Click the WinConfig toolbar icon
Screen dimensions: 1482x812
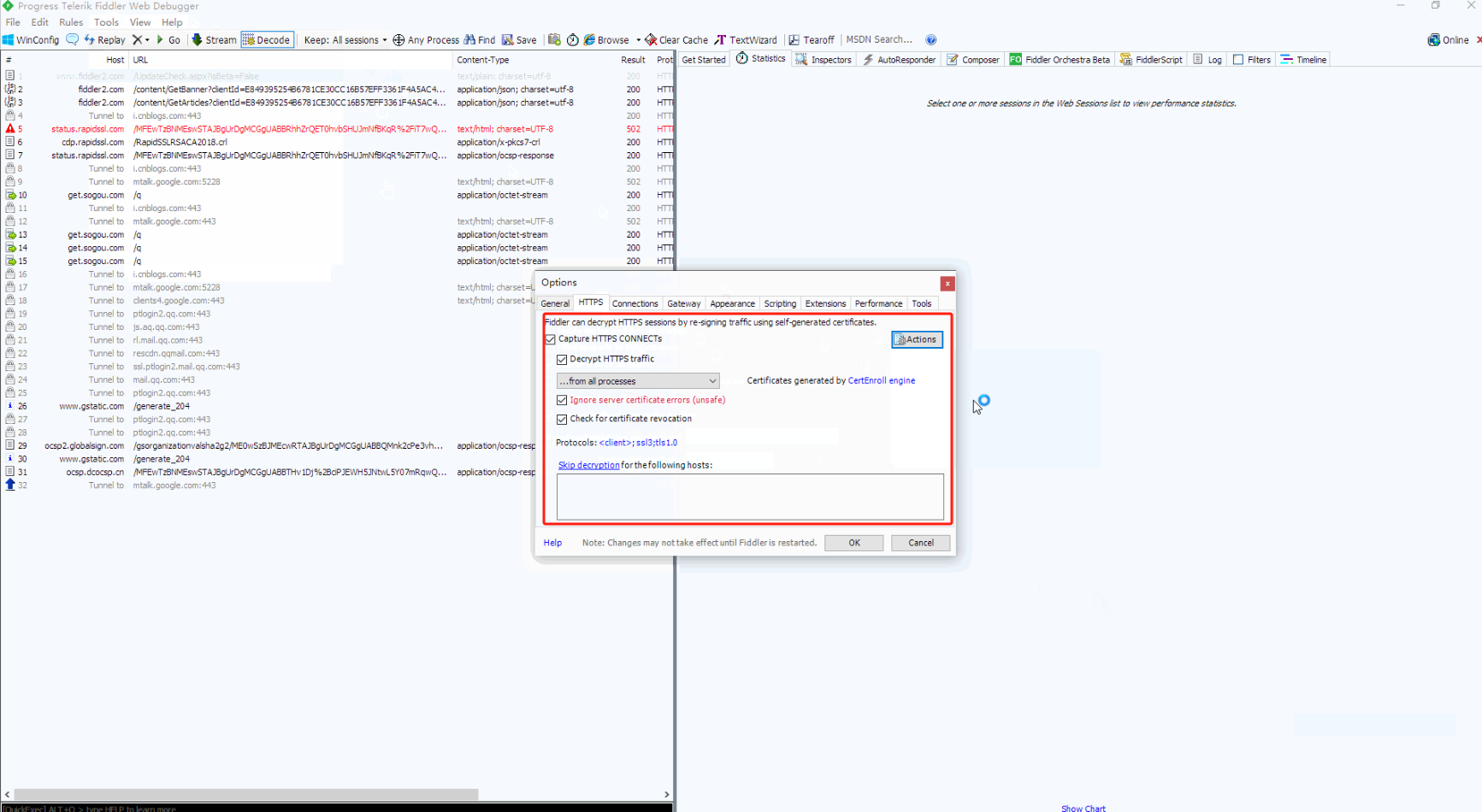(x=9, y=40)
